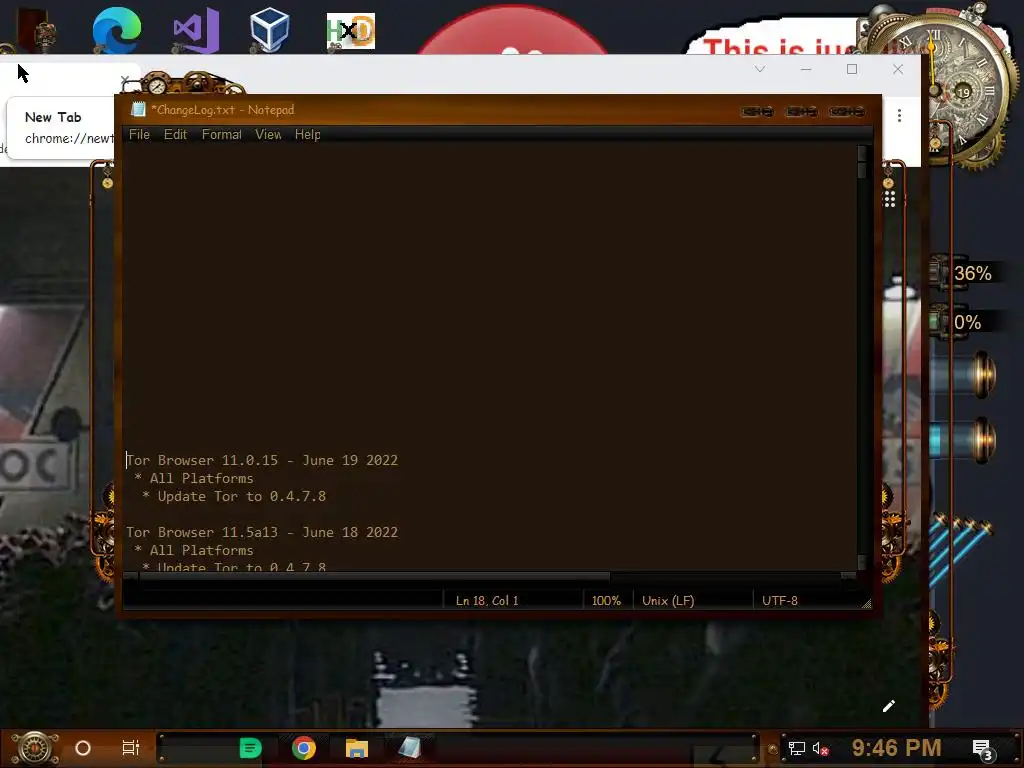Open Chrome's three-dot menu

pos(899,116)
